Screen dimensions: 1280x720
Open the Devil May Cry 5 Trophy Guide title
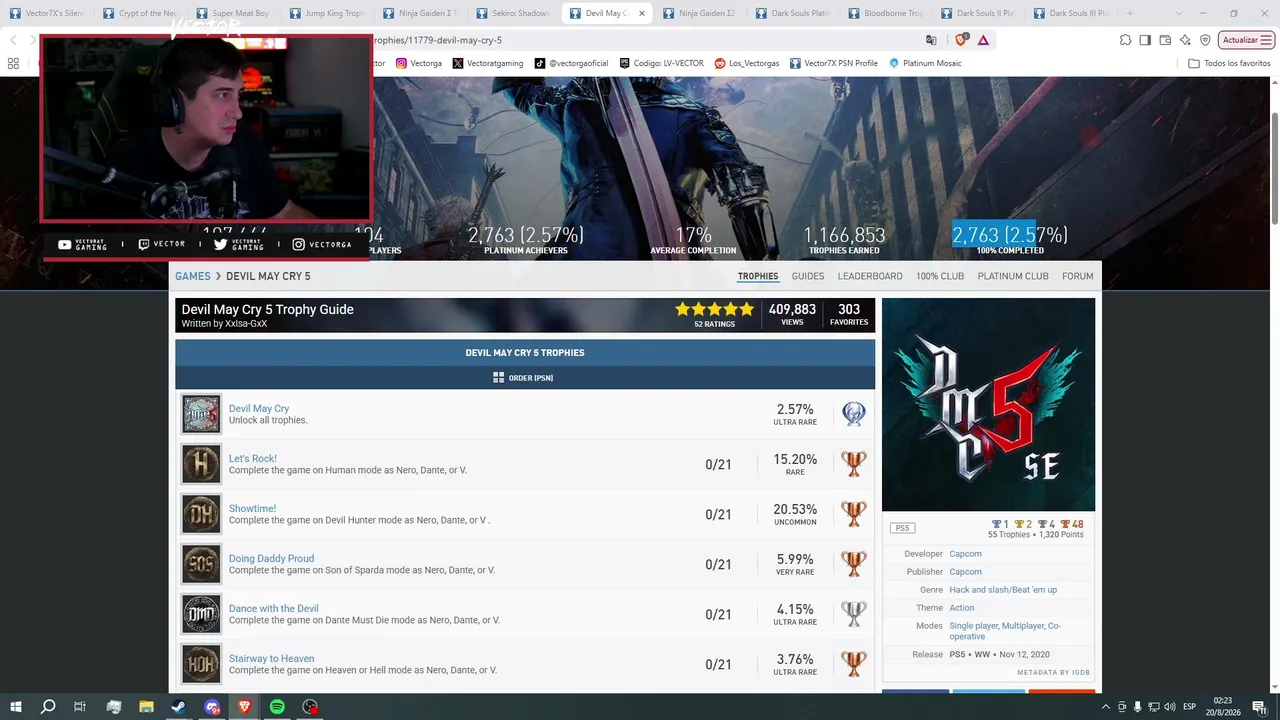click(268, 309)
